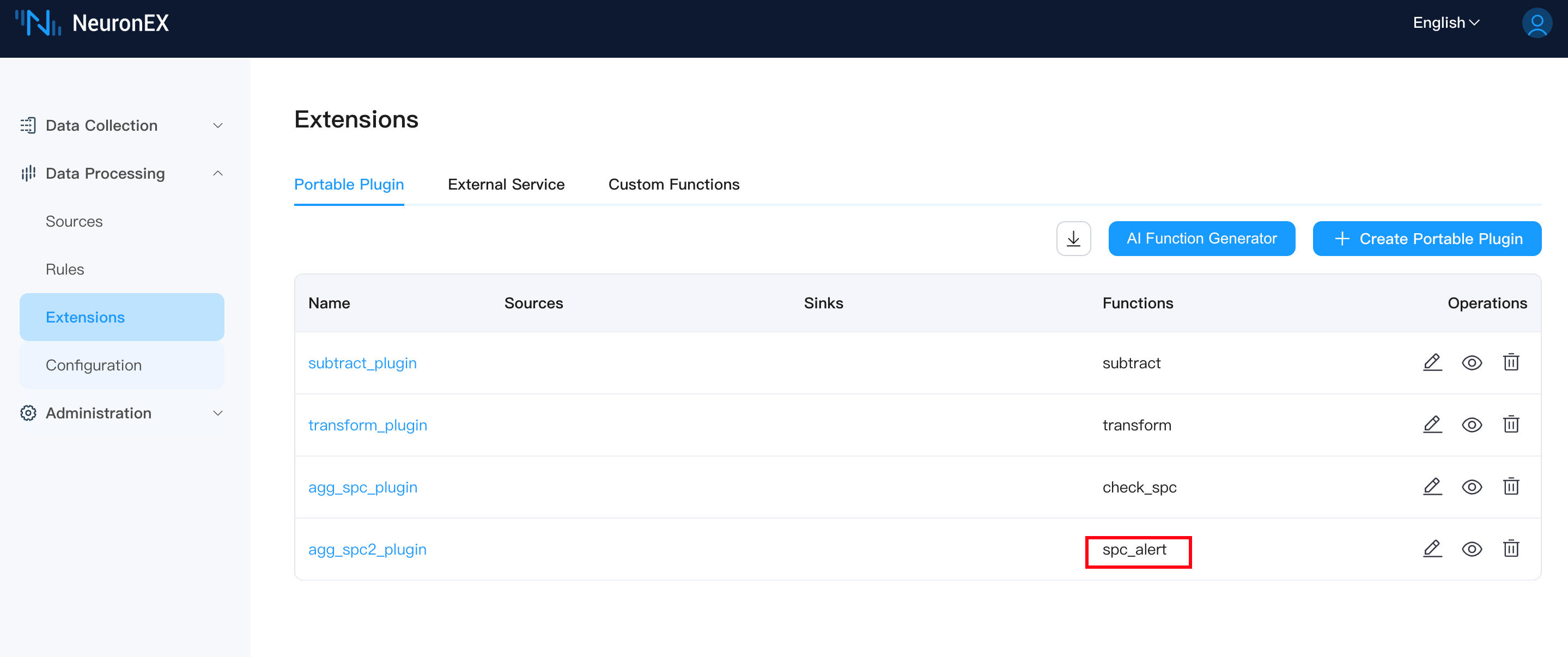Click the NeuronEX logo

pyautogui.click(x=92, y=23)
